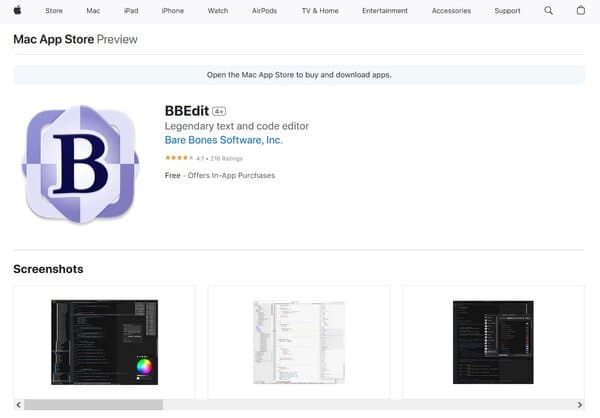Click the BBEdit app title
Screen dimensions: 600x418
[x=187, y=111]
